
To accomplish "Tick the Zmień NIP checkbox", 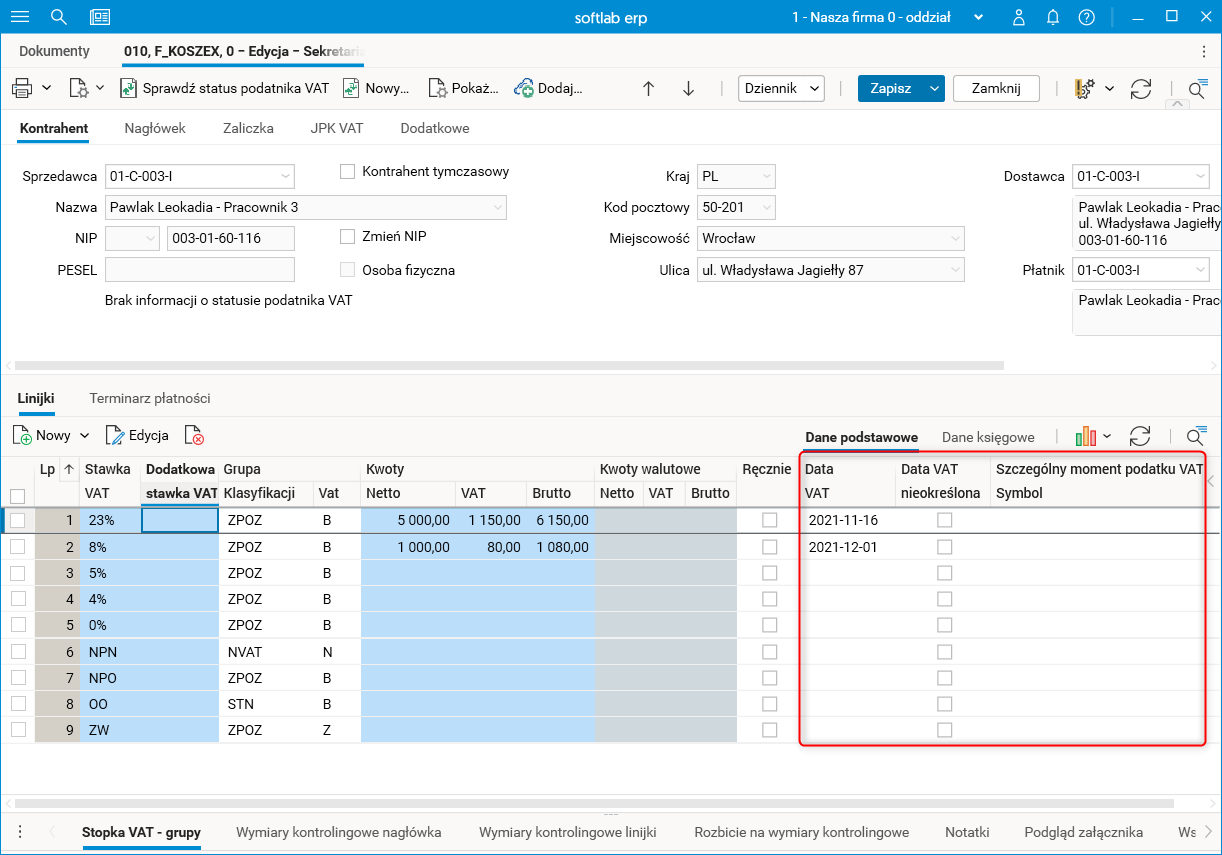I will click(x=348, y=237).
